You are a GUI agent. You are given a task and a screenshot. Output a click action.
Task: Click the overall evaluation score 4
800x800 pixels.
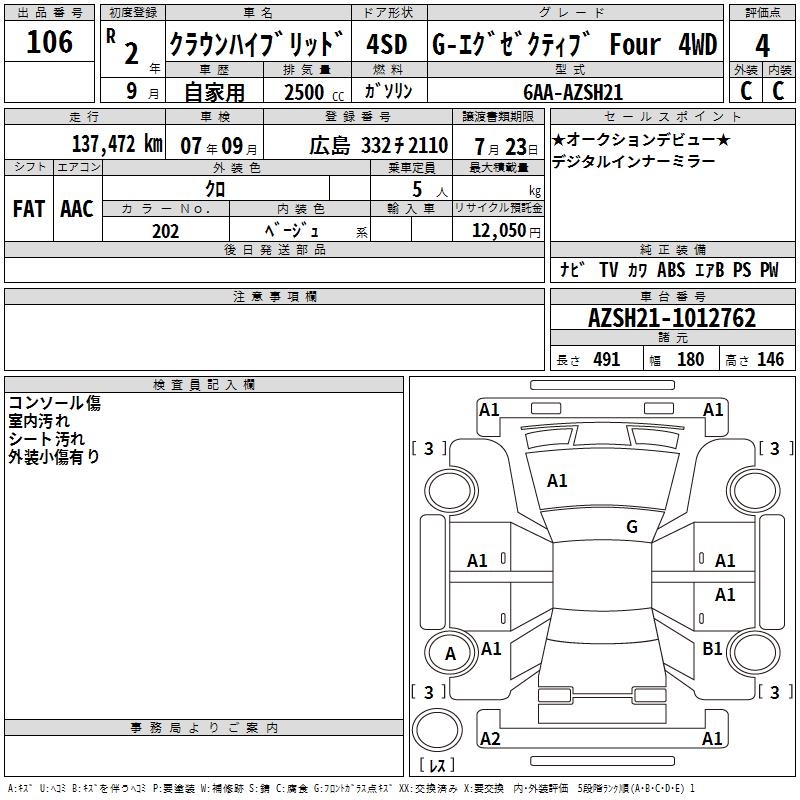pos(762,46)
